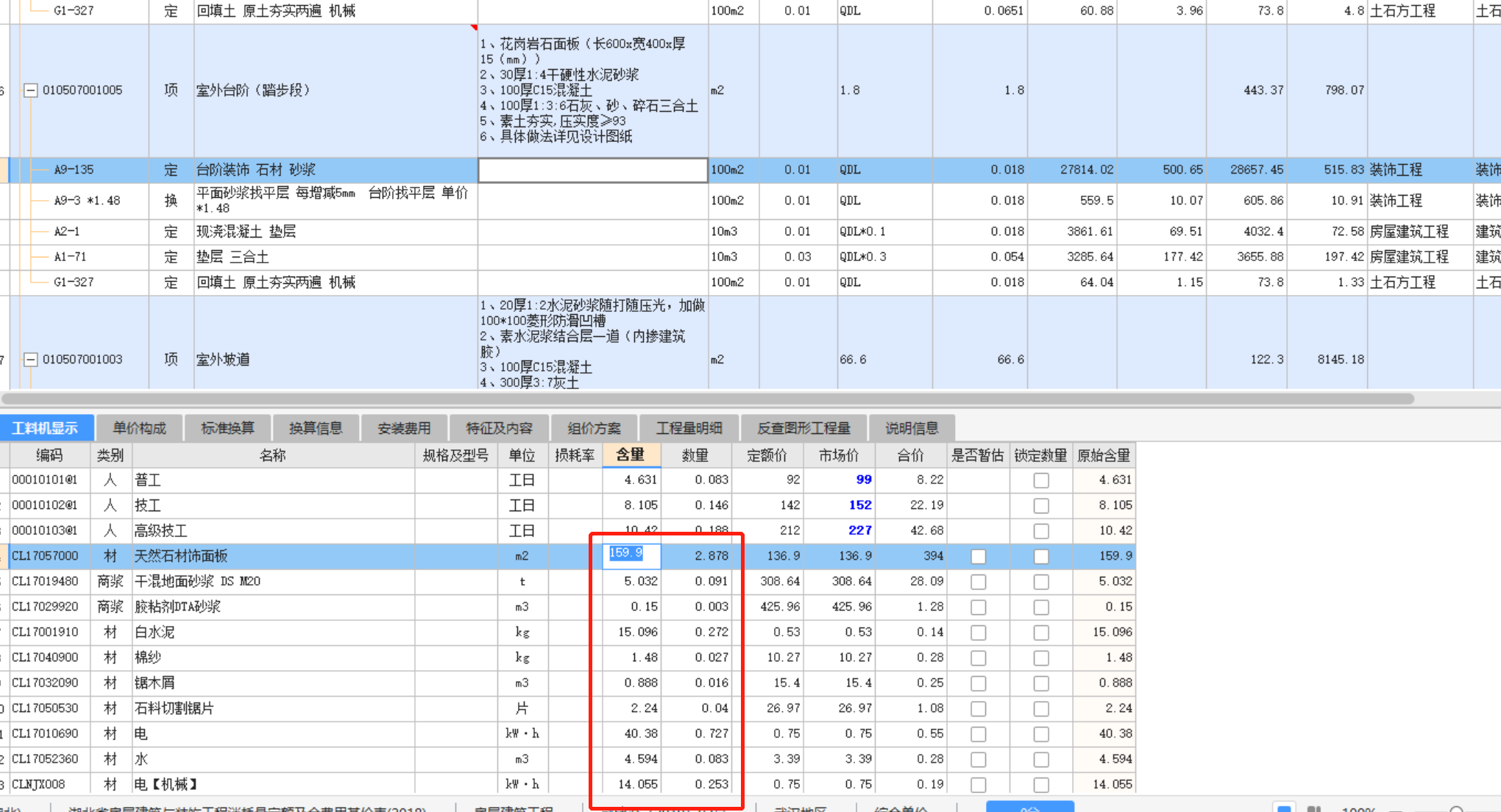This screenshot has height=812, width=1501.
Task: Open the 标准换算 tab
Action: (227, 428)
